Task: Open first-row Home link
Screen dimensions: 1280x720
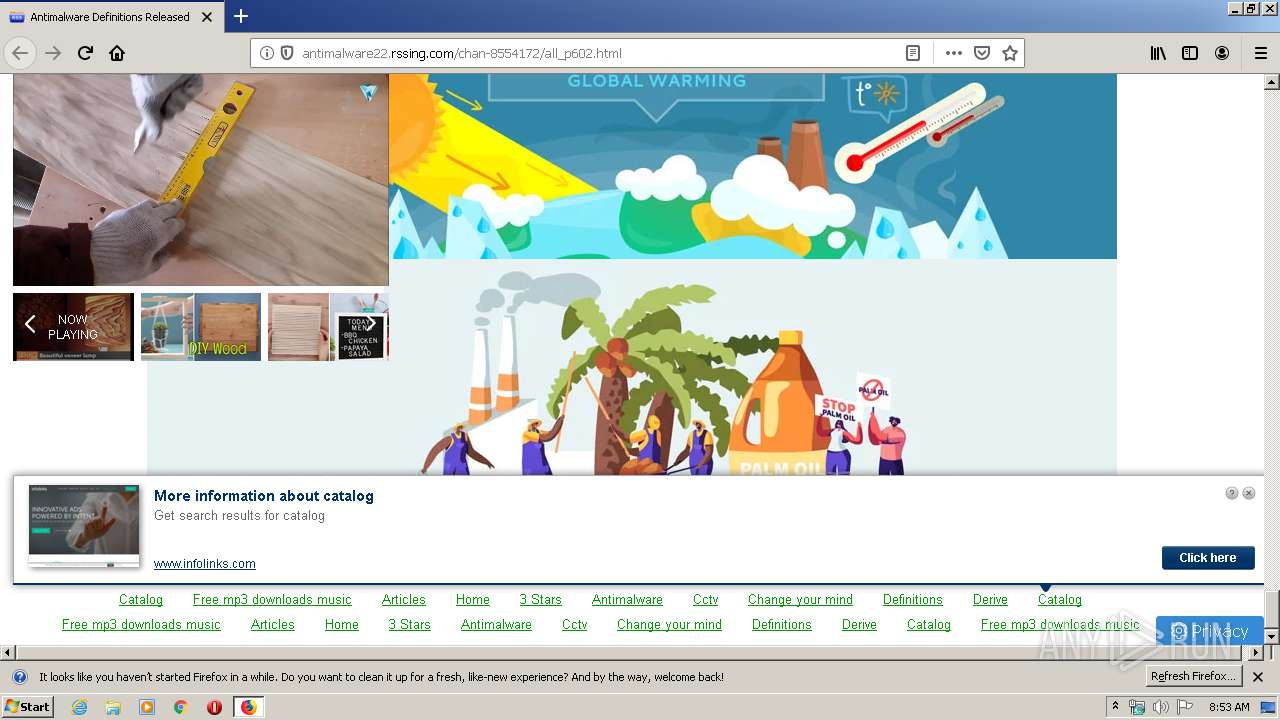Action: pyautogui.click(x=473, y=600)
